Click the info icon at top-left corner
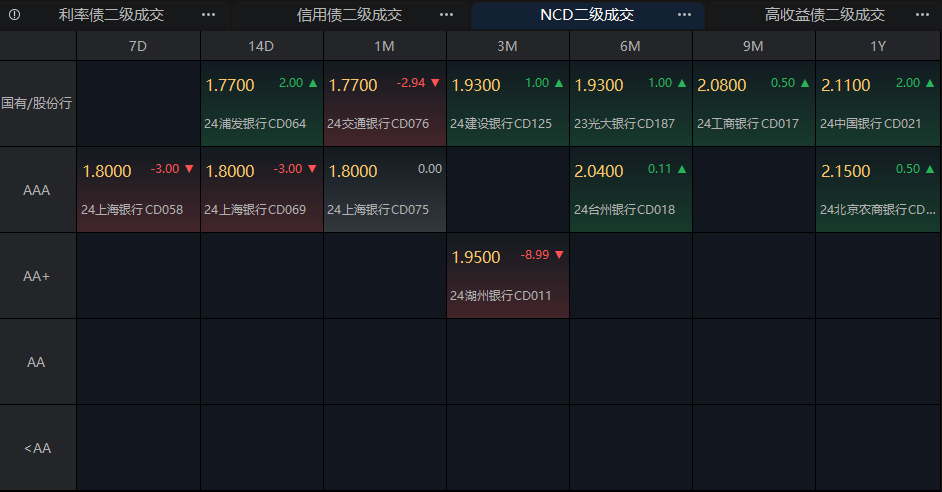The image size is (942, 492). 14,14
